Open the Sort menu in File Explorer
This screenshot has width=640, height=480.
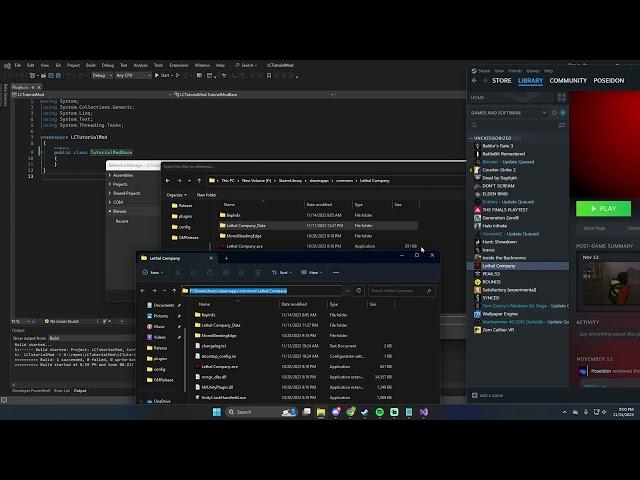pos(282,272)
